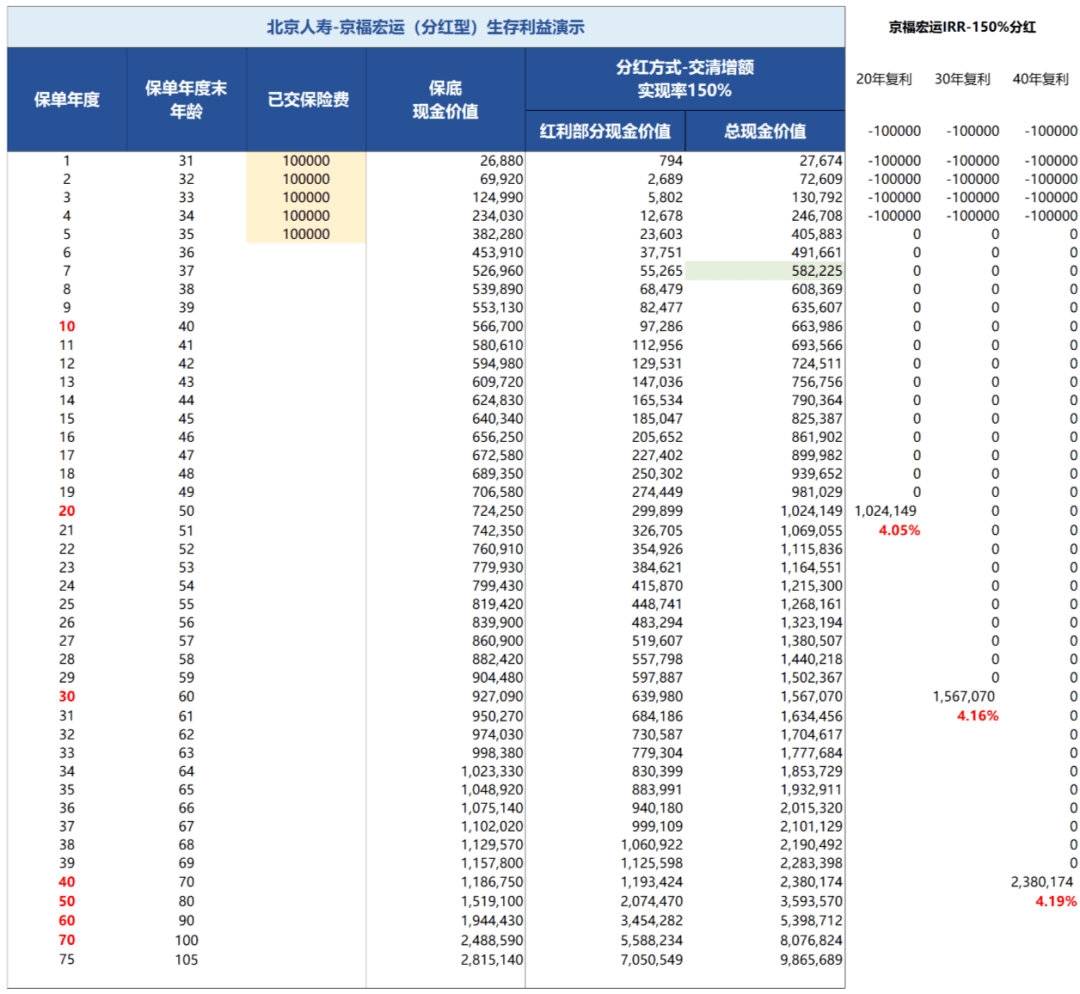The image size is (1080, 994).
Task: Click the total cash value 1,268,161
Action: coord(811,604)
